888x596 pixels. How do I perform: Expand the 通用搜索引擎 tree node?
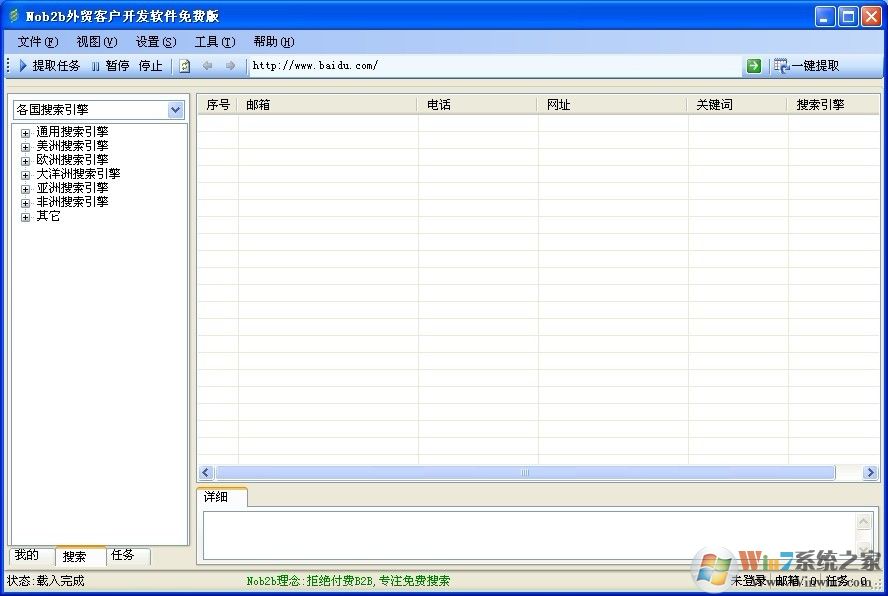(24, 131)
